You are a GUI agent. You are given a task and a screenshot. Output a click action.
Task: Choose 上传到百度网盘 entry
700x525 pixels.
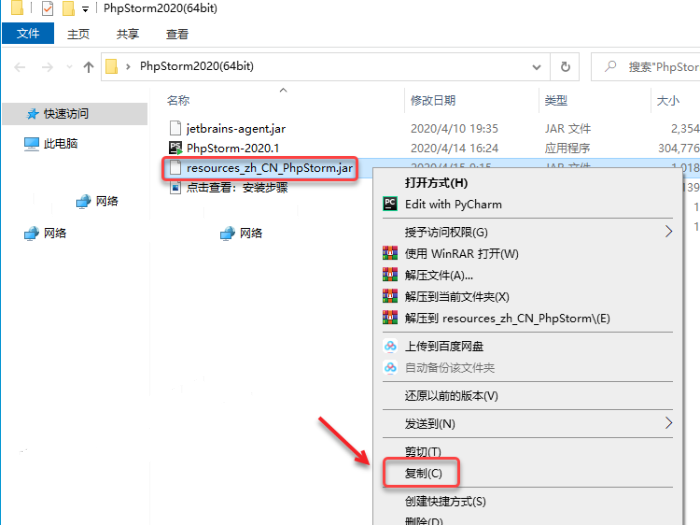[444, 346]
